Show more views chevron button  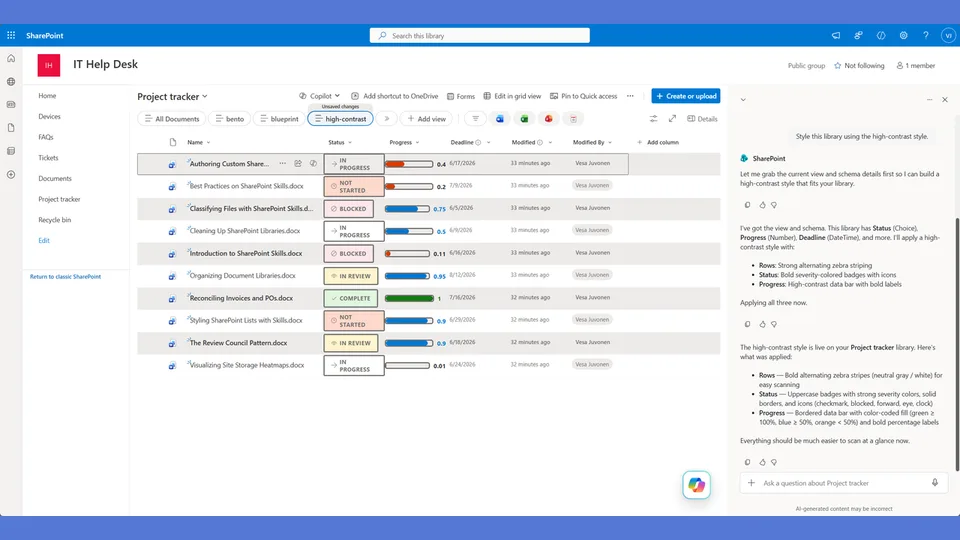(386, 119)
